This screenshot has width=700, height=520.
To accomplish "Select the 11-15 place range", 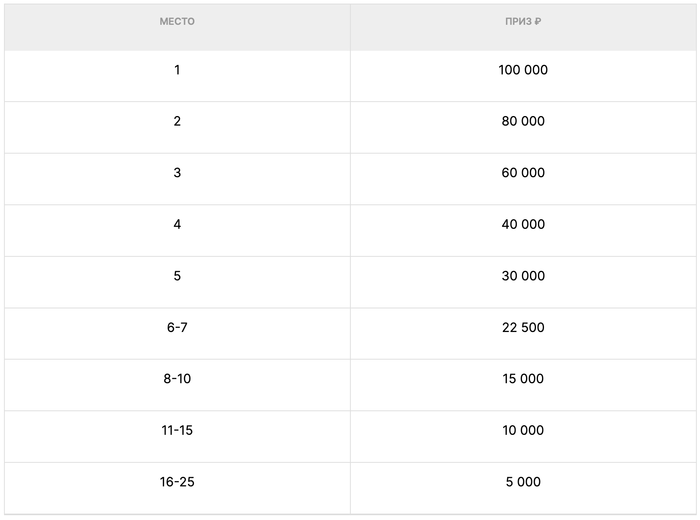I will [177, 431].
